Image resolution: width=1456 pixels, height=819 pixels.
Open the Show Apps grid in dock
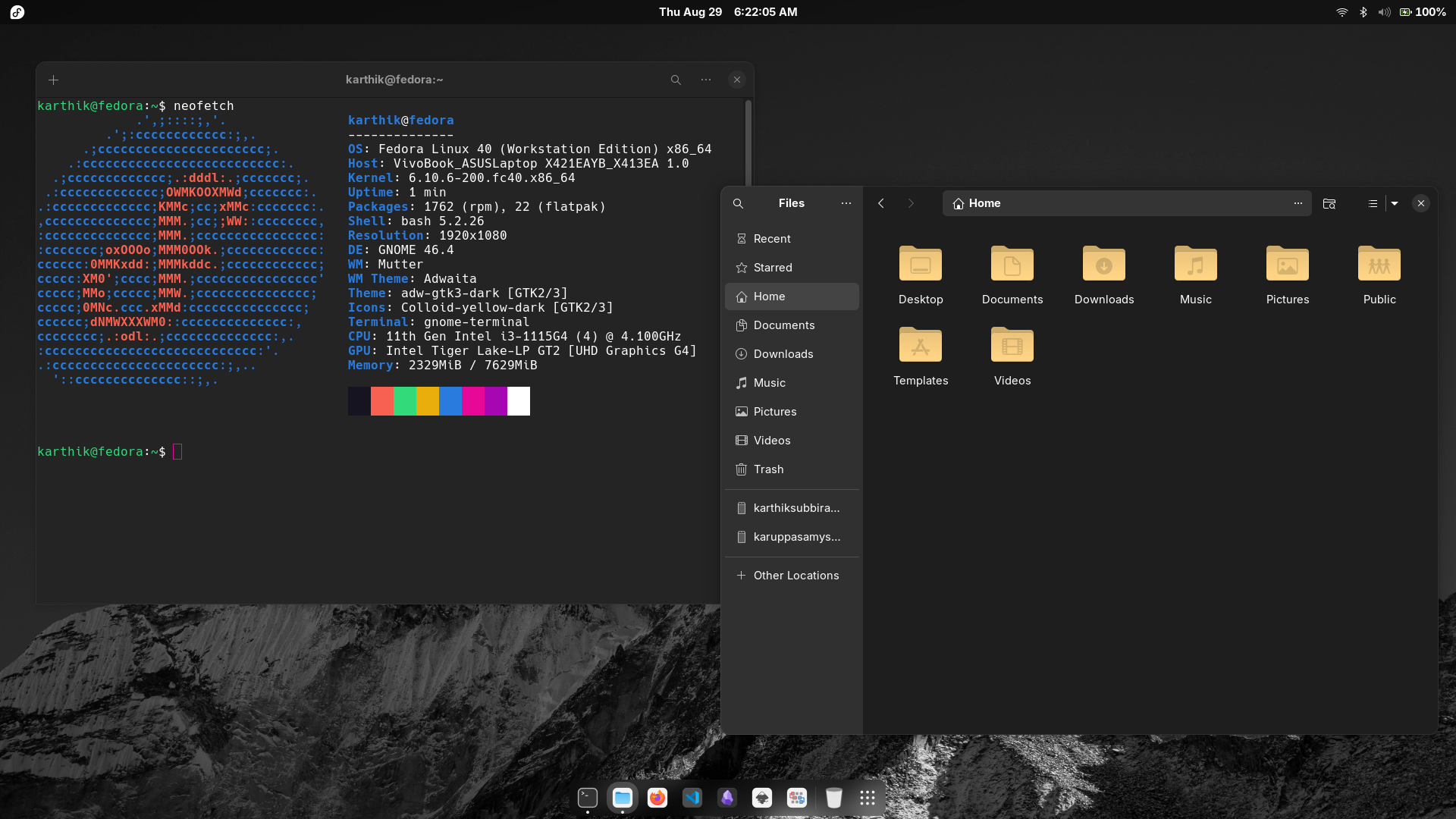[x=868, y=798]
